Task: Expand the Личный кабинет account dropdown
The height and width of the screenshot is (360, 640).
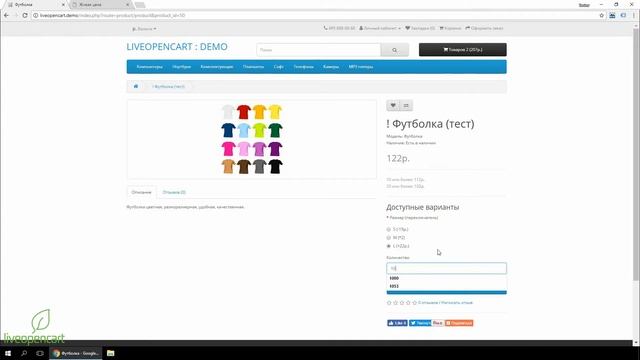Action: pyautogui.click(x=380, y=28)
